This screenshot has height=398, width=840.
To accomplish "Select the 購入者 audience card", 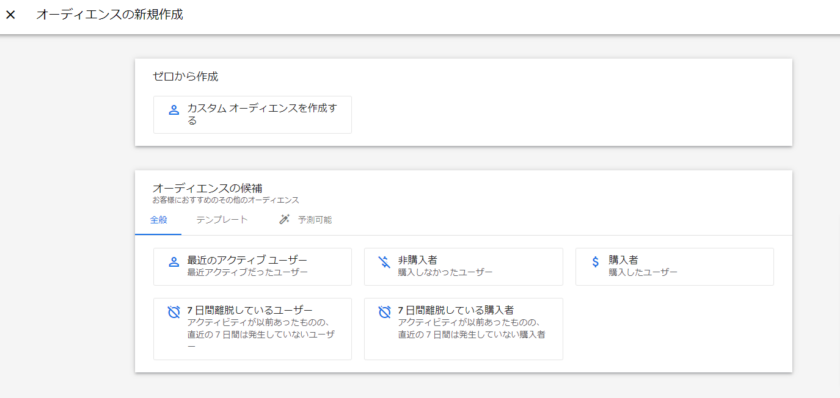I will [x=674, y=266].
